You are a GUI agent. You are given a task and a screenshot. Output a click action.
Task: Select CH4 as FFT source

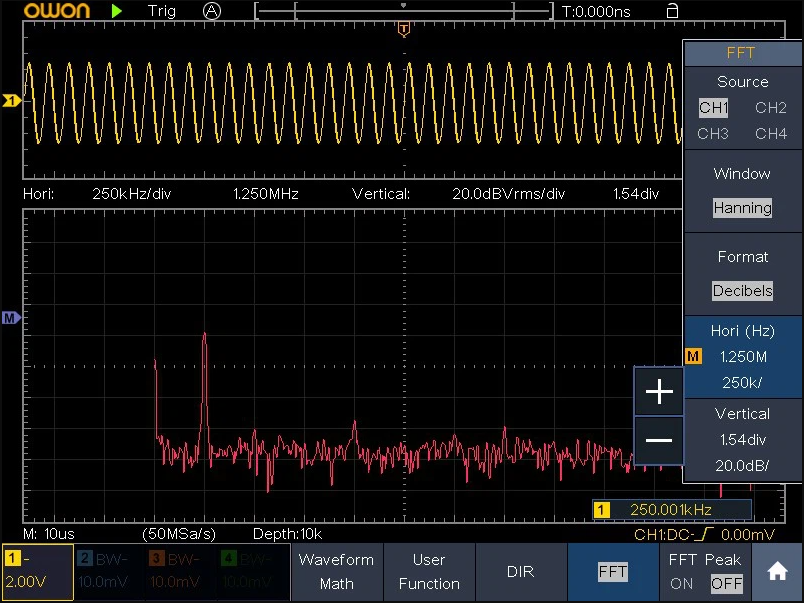tap(770, 133)
